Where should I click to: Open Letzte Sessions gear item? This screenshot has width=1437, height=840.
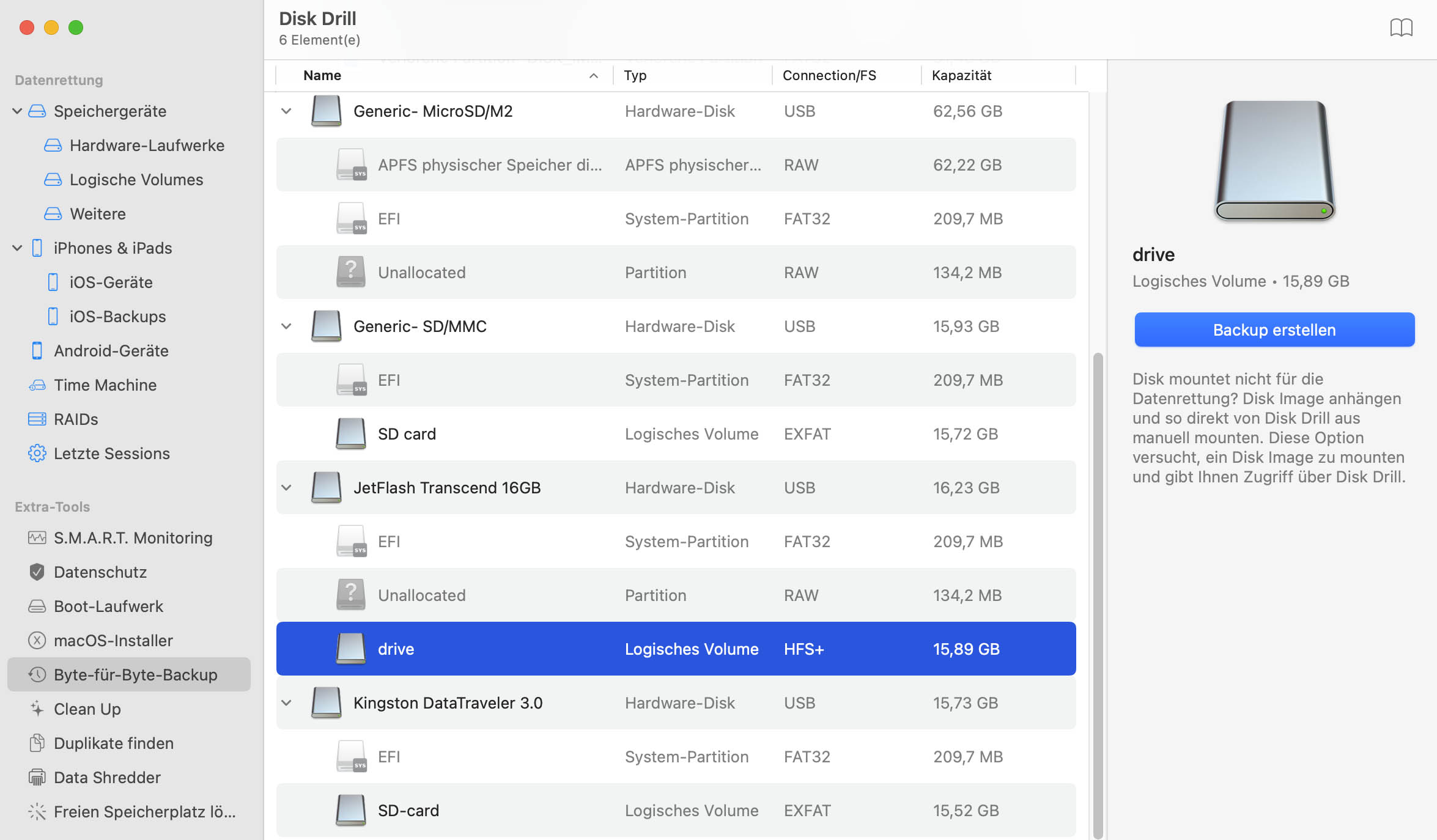(x=37, y=454)
